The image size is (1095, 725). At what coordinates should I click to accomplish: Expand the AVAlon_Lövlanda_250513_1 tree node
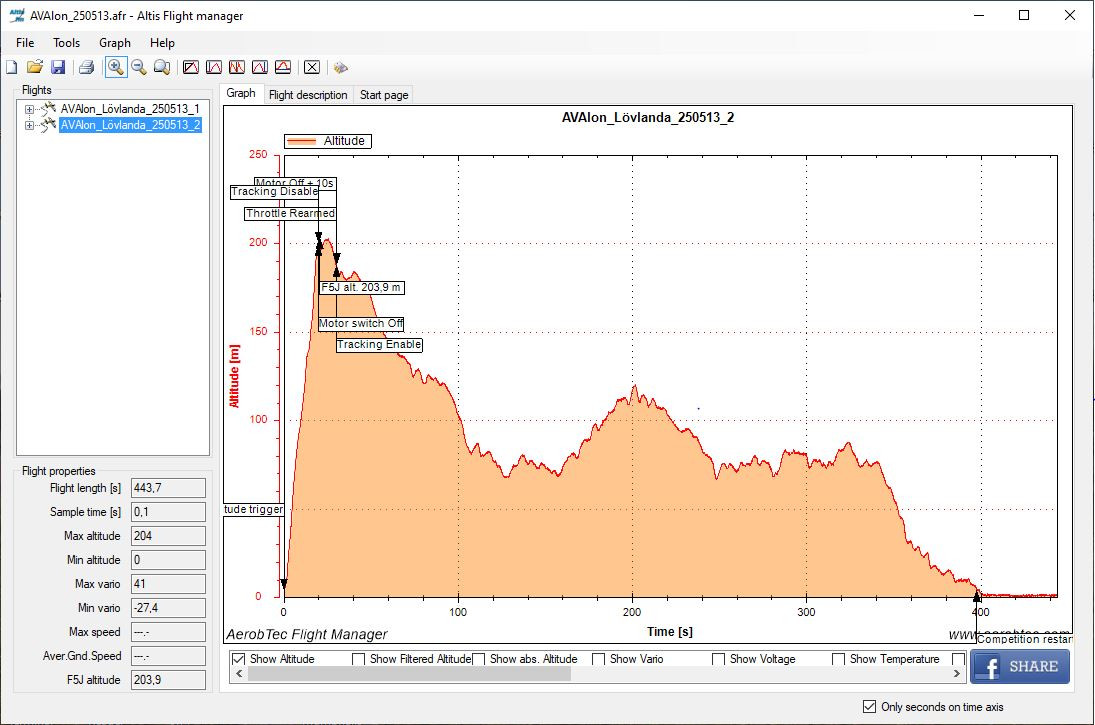(x=30, y=109)
